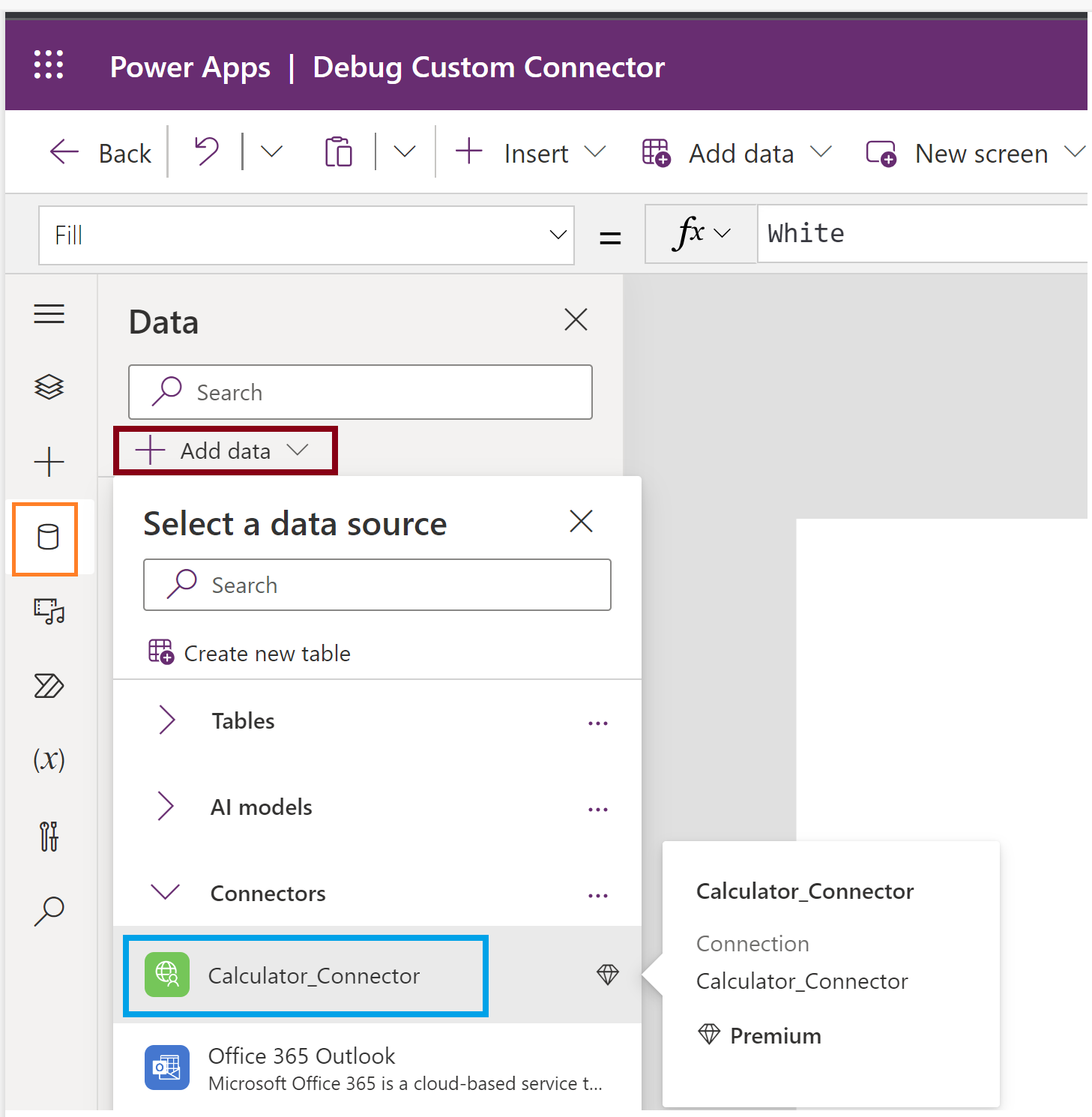Open Variables (x) icon in sidebar
This screenshot has height=1117, width=1092.
49,760
